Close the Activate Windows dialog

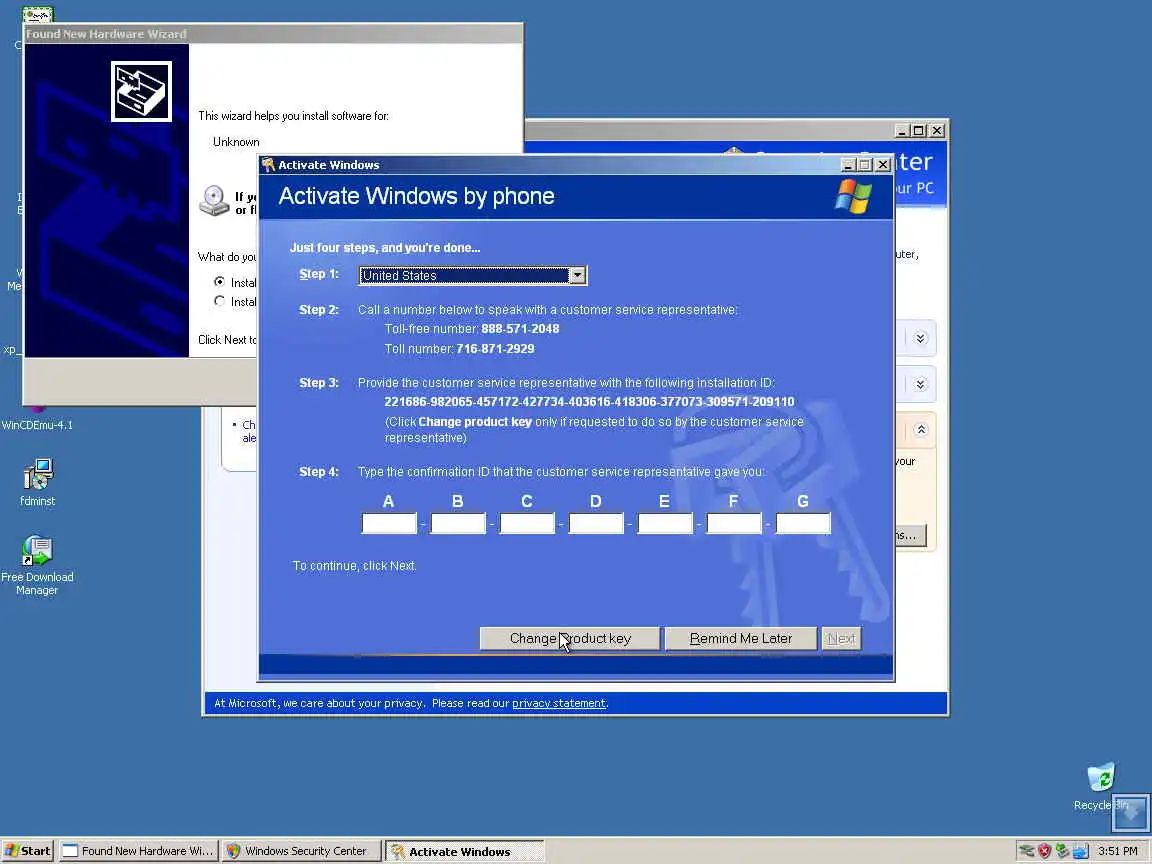883,165
